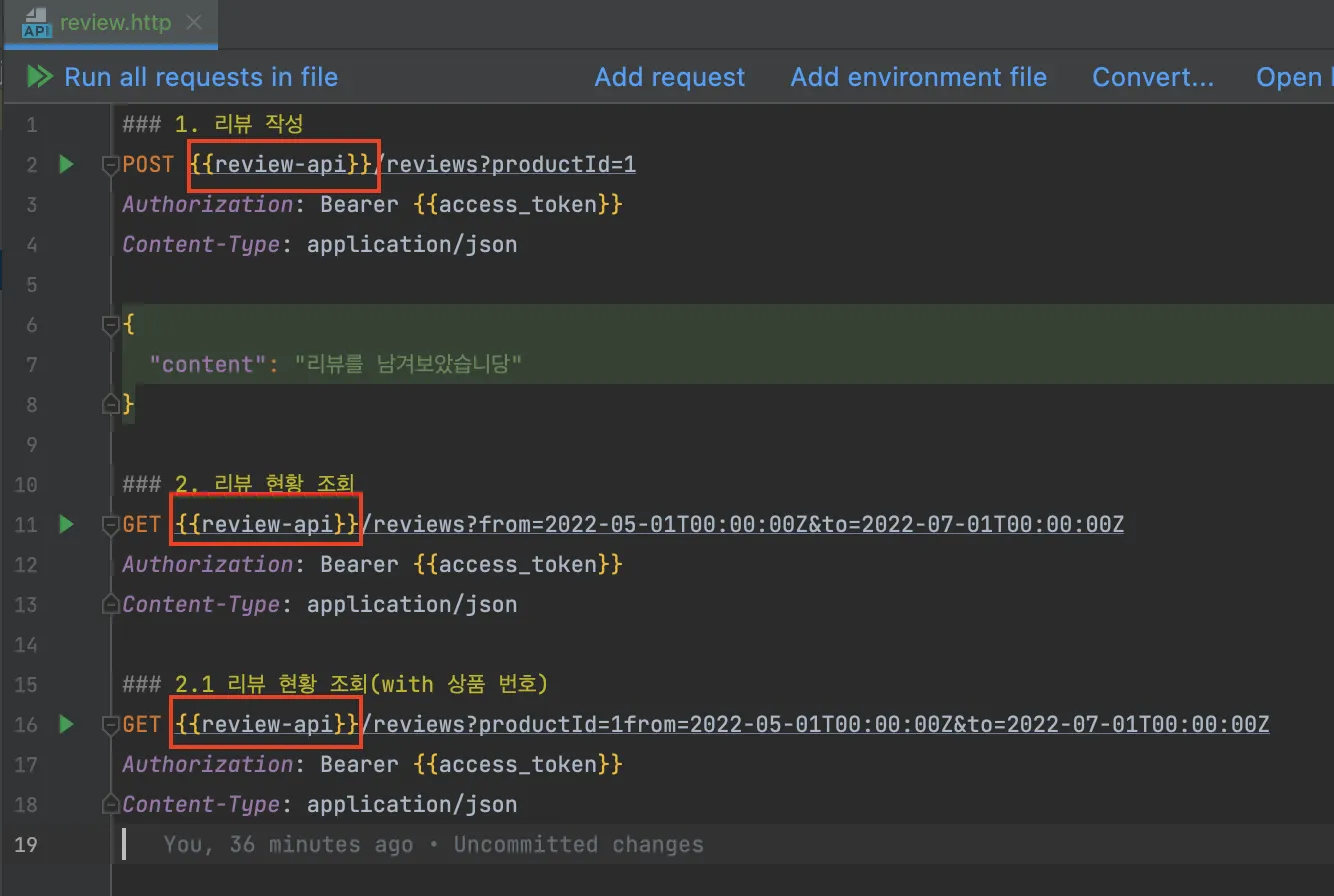Image resolution: width=1334 pixels, height=896 pixels.
Task: Collapse the JSON body at line 6
Action: tap(111, 325)
